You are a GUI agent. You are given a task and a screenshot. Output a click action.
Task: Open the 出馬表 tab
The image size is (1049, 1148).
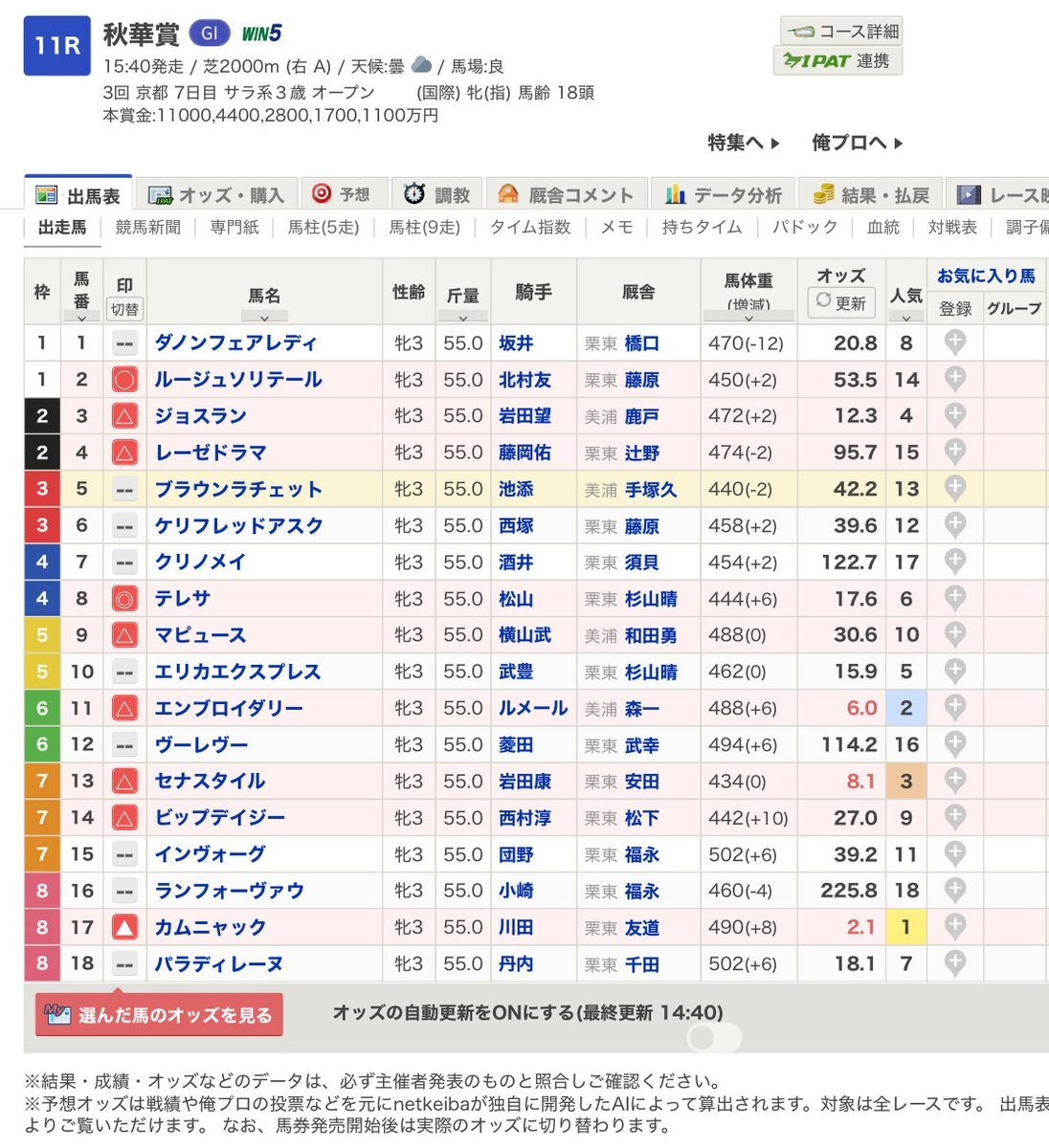tap(78, 194)
